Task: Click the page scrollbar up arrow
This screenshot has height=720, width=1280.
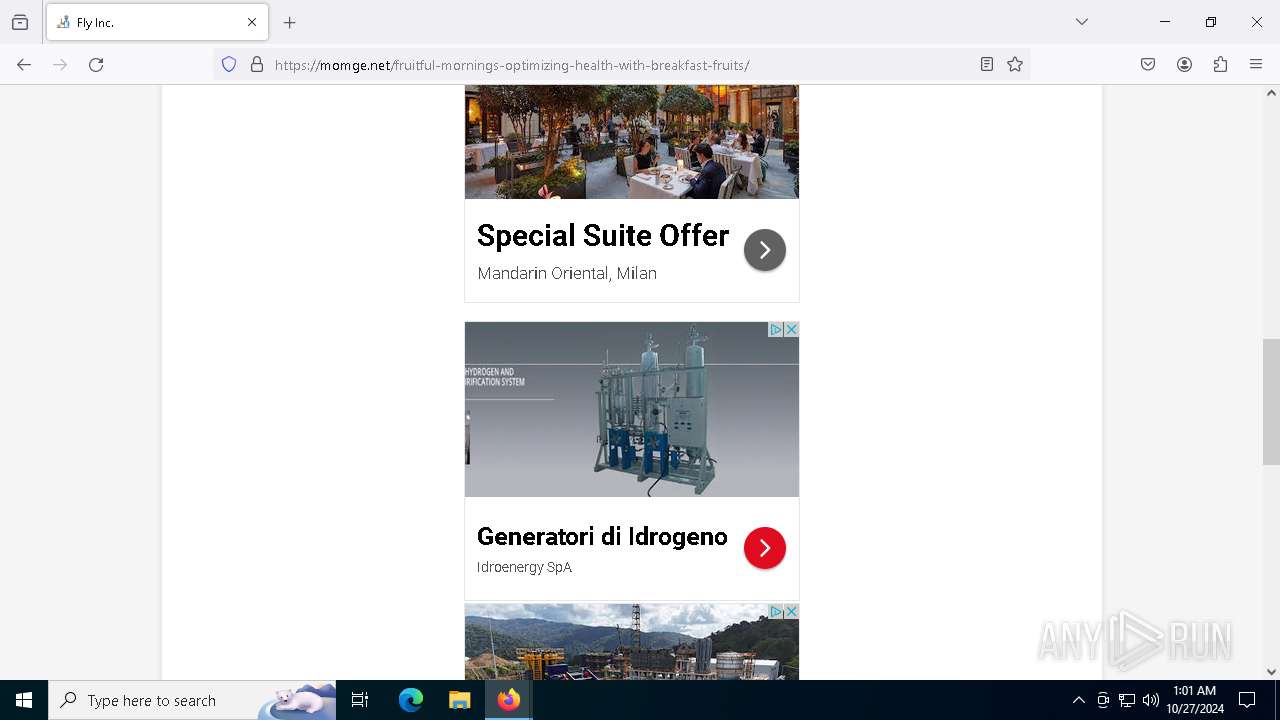Action: 1271,93
